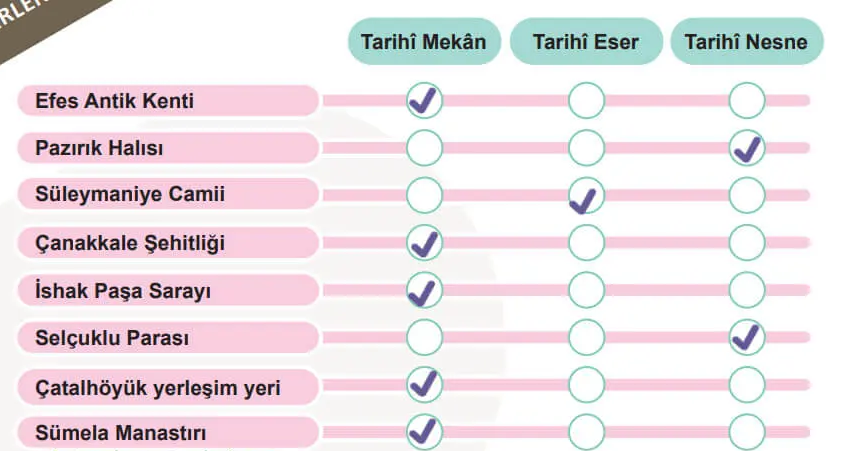Uncheck Tarihî Nesne for Pazırık Halısı
This screenshot has width=854, height=451.
(747, 148)
